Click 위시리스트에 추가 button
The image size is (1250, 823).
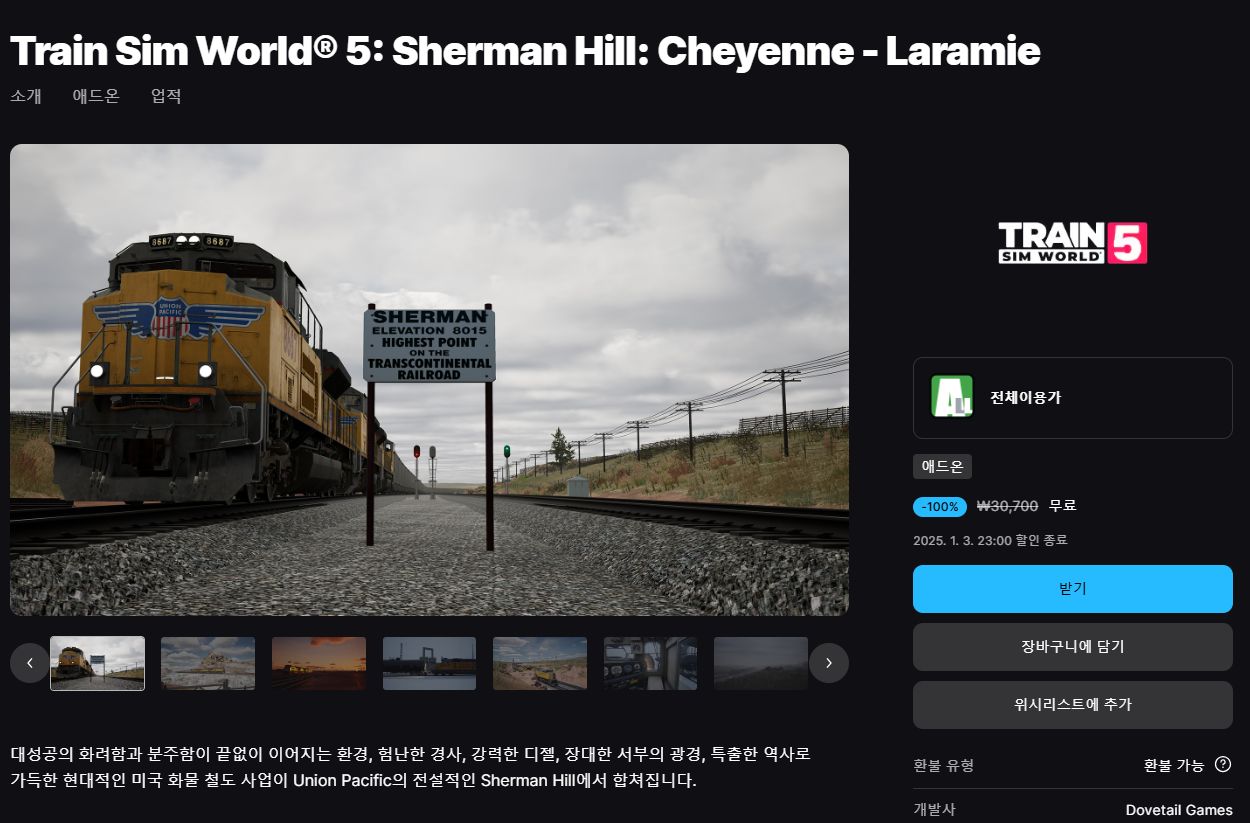point(1072,705)
